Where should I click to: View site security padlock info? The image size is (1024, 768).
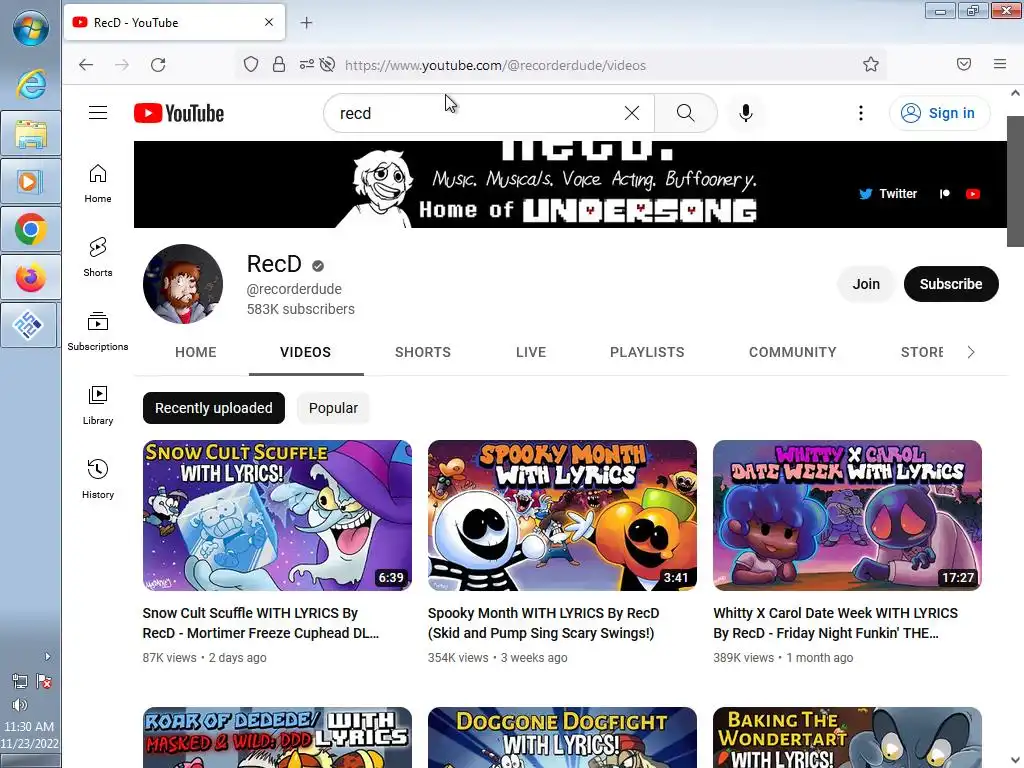point(279,64)
